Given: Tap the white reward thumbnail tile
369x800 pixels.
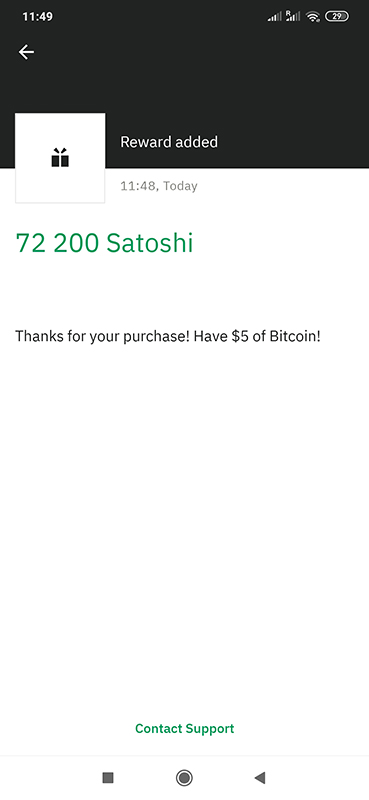Looking at the screenshot, I should 60,158.
